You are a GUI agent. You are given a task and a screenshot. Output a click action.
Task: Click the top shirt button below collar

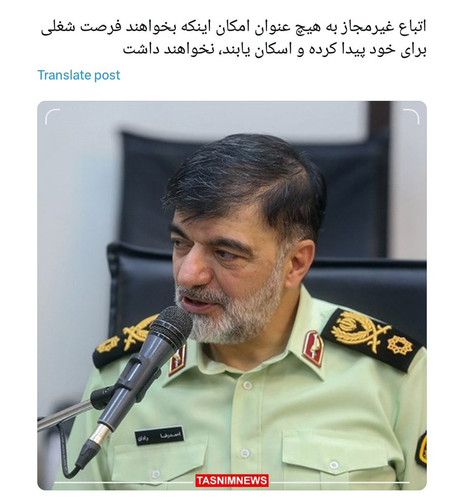pos(247,385)
